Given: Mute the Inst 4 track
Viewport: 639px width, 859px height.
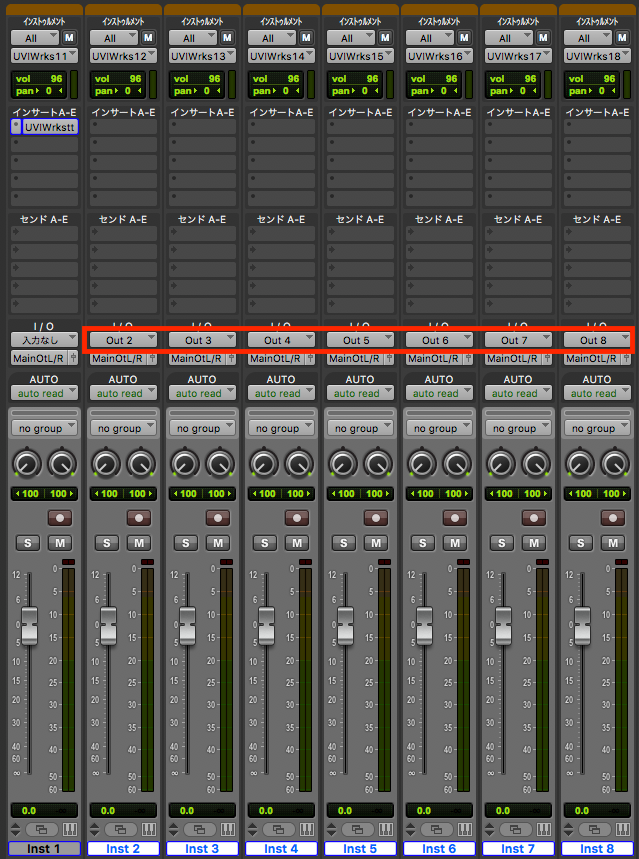Looking at the screenshot, I should click(296, 543).
